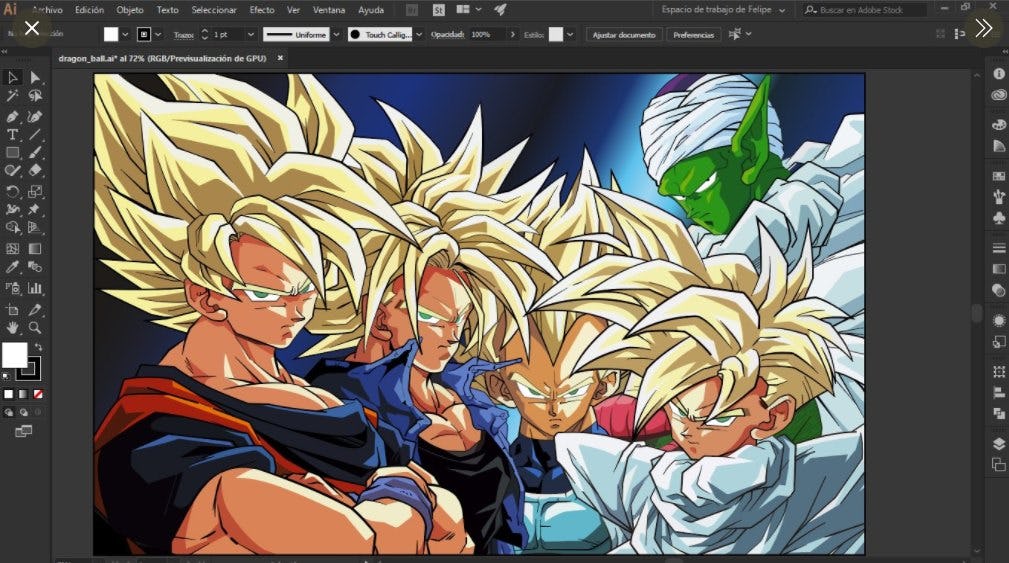
Task: Select the Symbol Sprayer tool
Action: pos(12,288)
